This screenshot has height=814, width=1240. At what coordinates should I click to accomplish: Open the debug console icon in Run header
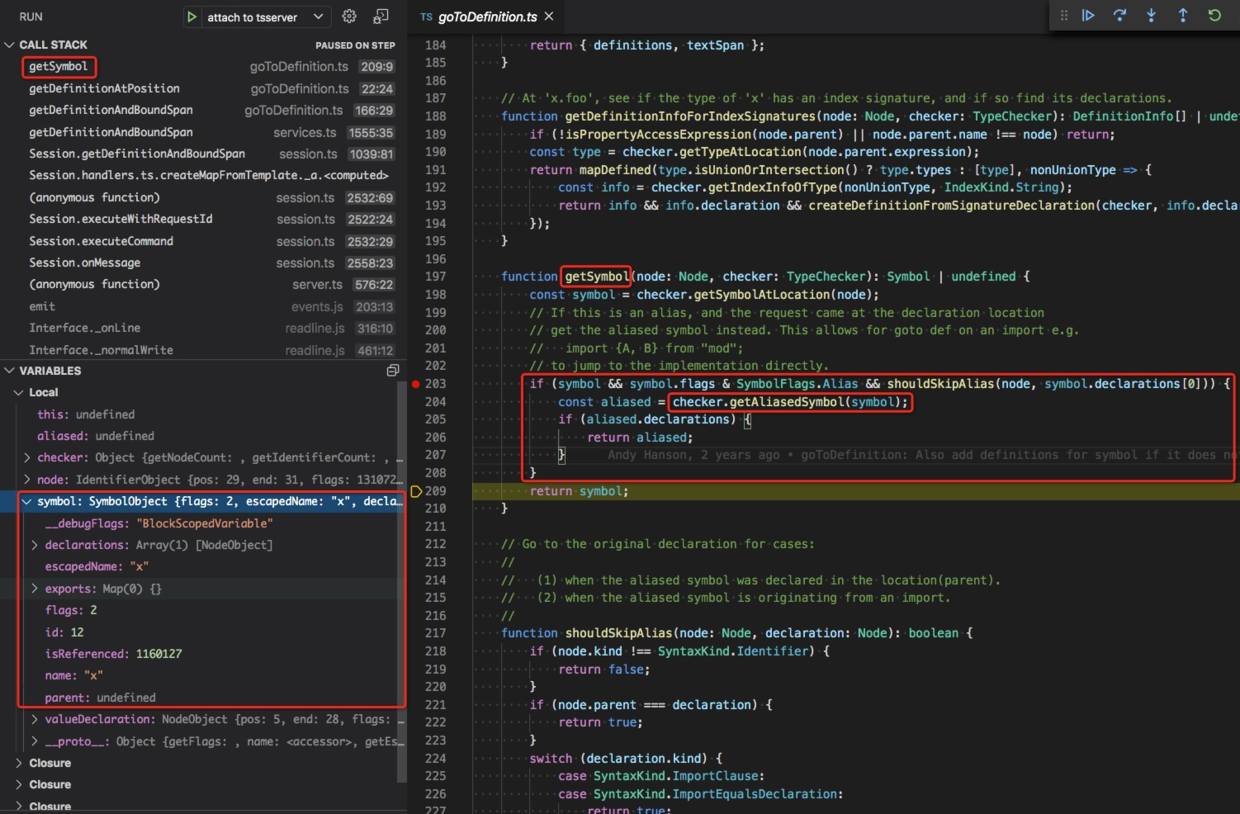tap(381, 17)
